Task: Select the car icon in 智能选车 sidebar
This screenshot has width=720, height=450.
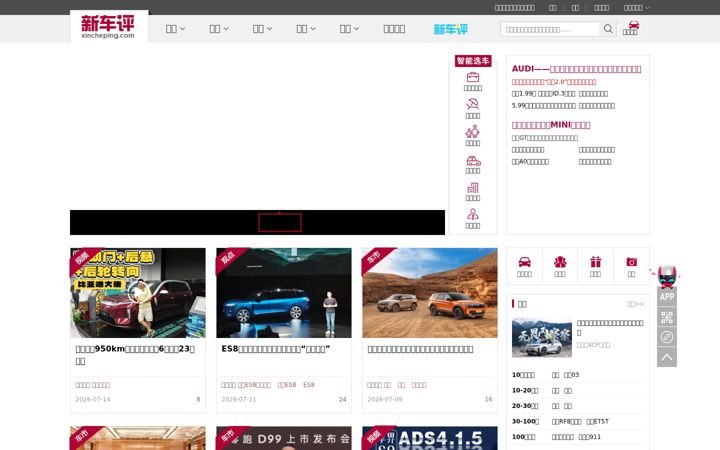Action: pos(473,161)
